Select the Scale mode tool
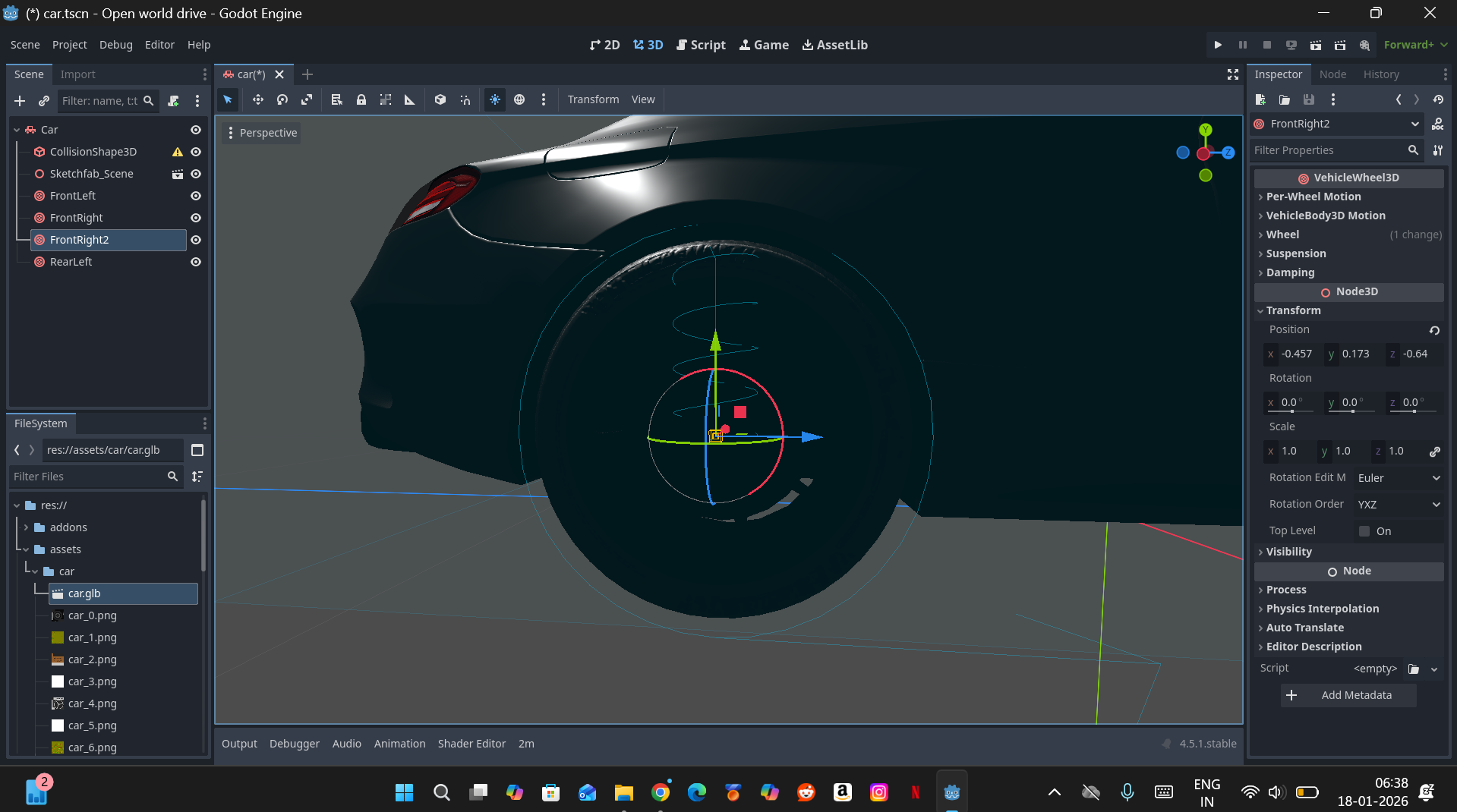The width and height of the screenshot is (1457, 812). coord(307,99)
